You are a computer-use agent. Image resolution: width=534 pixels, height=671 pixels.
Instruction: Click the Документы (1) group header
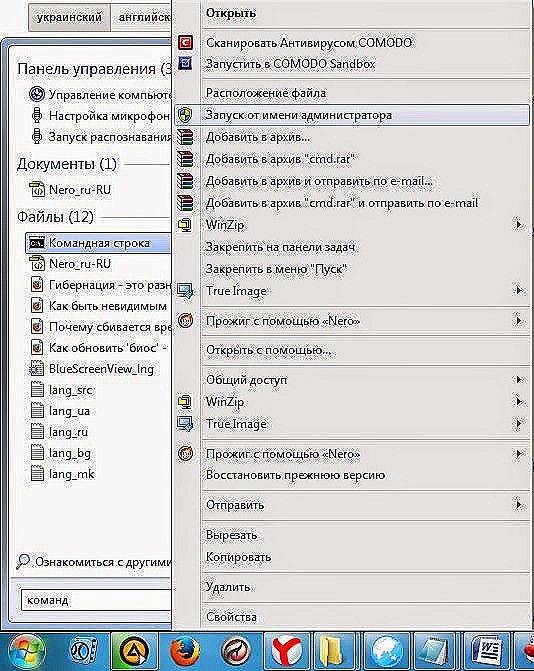(x=66, y=164)
